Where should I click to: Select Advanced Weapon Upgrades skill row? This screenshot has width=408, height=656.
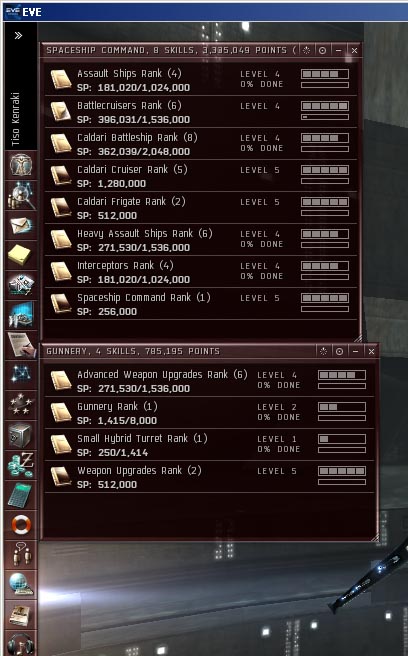[x=209, y=381]
